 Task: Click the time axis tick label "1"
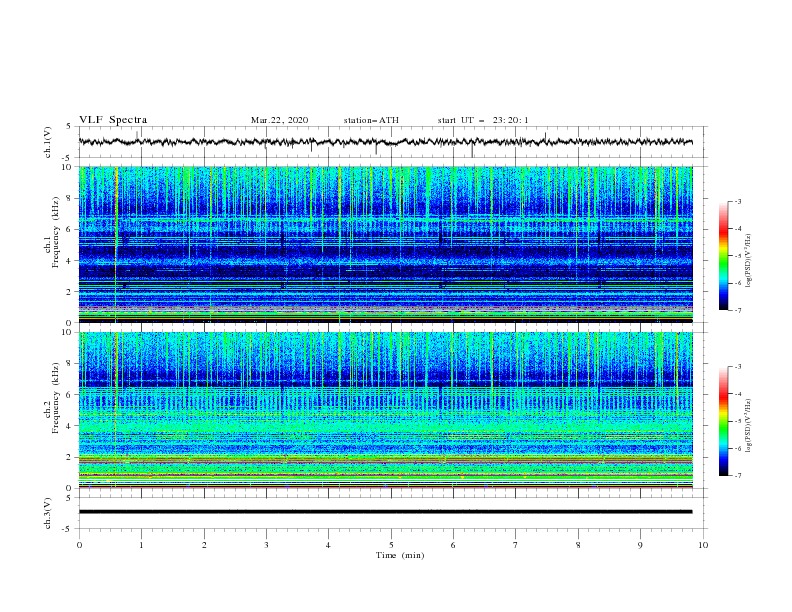tap(142, 545)
